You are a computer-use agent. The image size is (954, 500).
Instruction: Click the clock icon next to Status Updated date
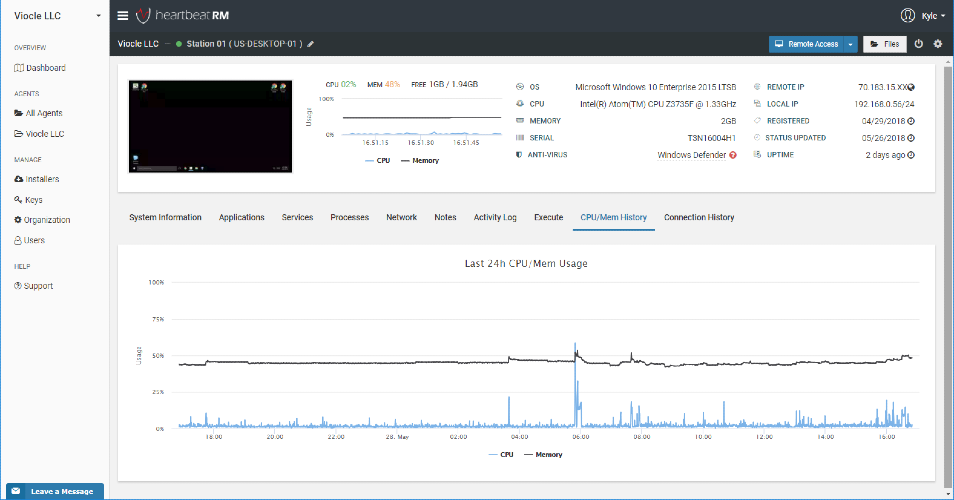pyautogui.click(x=911, y=138)
